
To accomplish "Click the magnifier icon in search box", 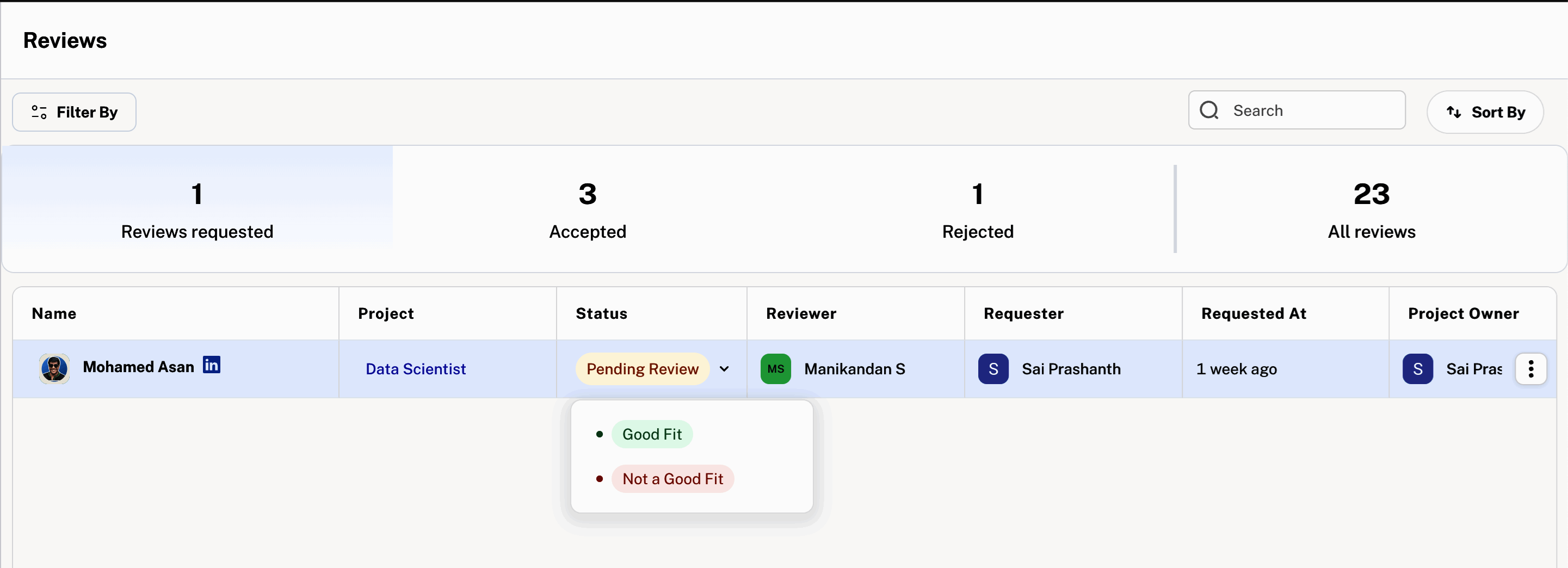I will 1209,110.
